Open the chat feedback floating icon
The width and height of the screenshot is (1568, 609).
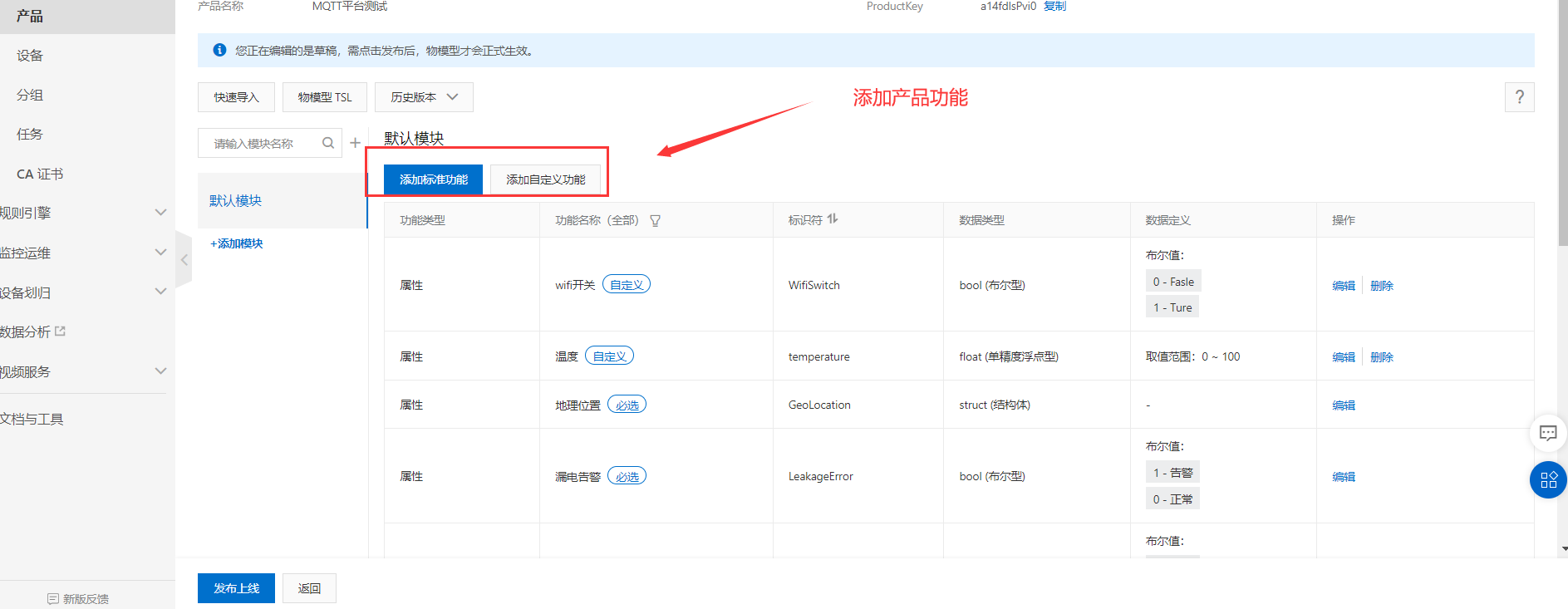click(x=1548, y=433)
